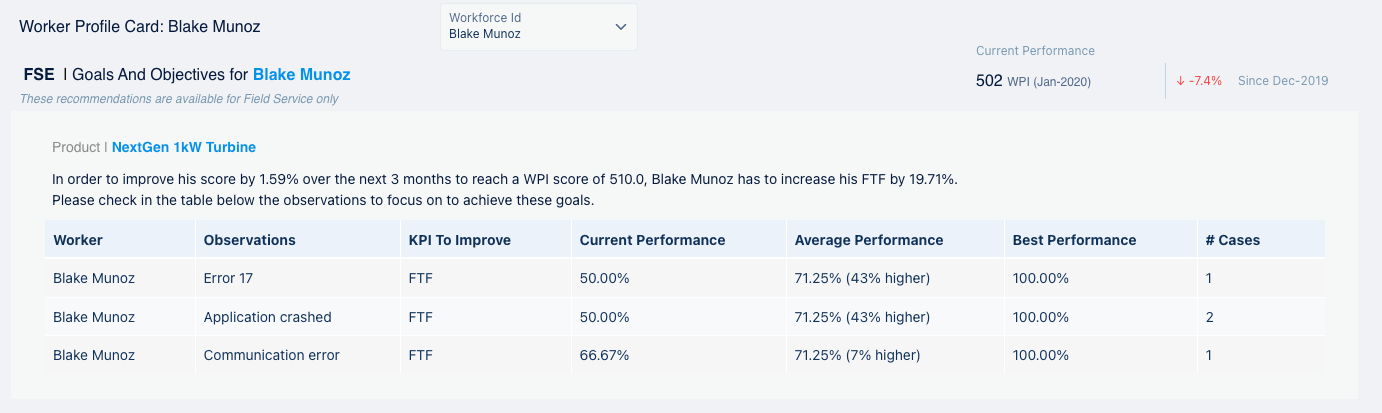Open the blue Blake Munoz link in heading
This screenshot has width=1382, height=413.
point(301,75)
